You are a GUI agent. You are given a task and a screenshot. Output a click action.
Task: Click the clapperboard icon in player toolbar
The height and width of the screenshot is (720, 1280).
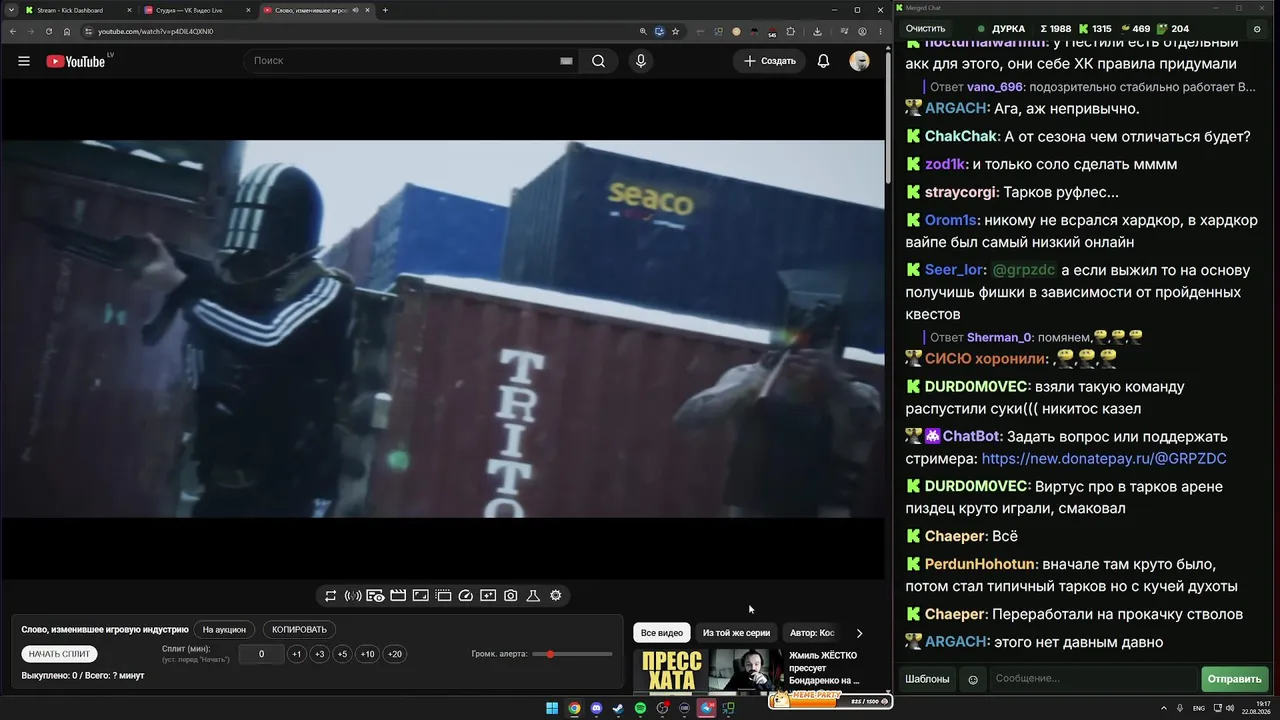pyautogui.click(x=398, y=596)
